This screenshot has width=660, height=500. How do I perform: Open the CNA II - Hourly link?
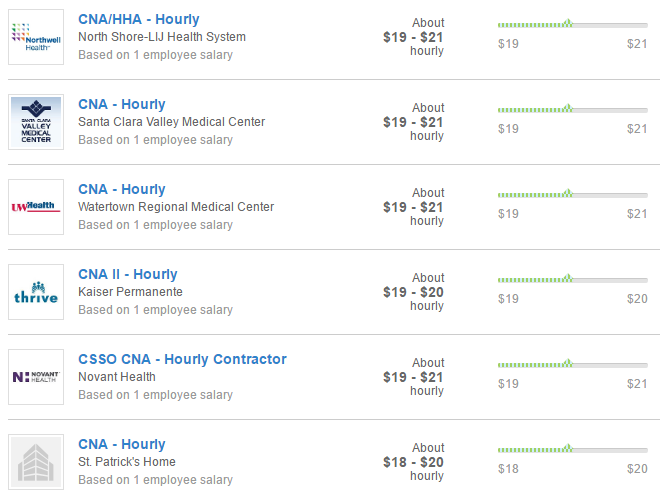pyautogui.click(x=128, y=274)
